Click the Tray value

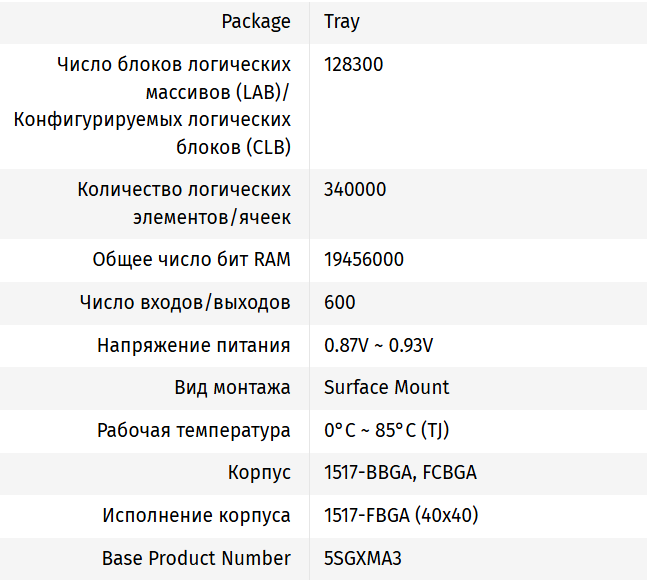tap(342, 21)
